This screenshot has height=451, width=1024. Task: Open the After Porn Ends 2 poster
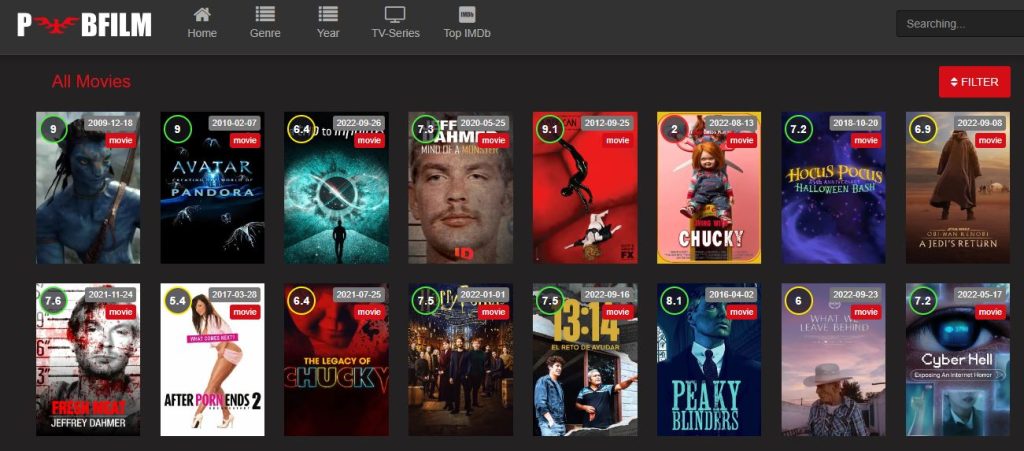point(212,360)
